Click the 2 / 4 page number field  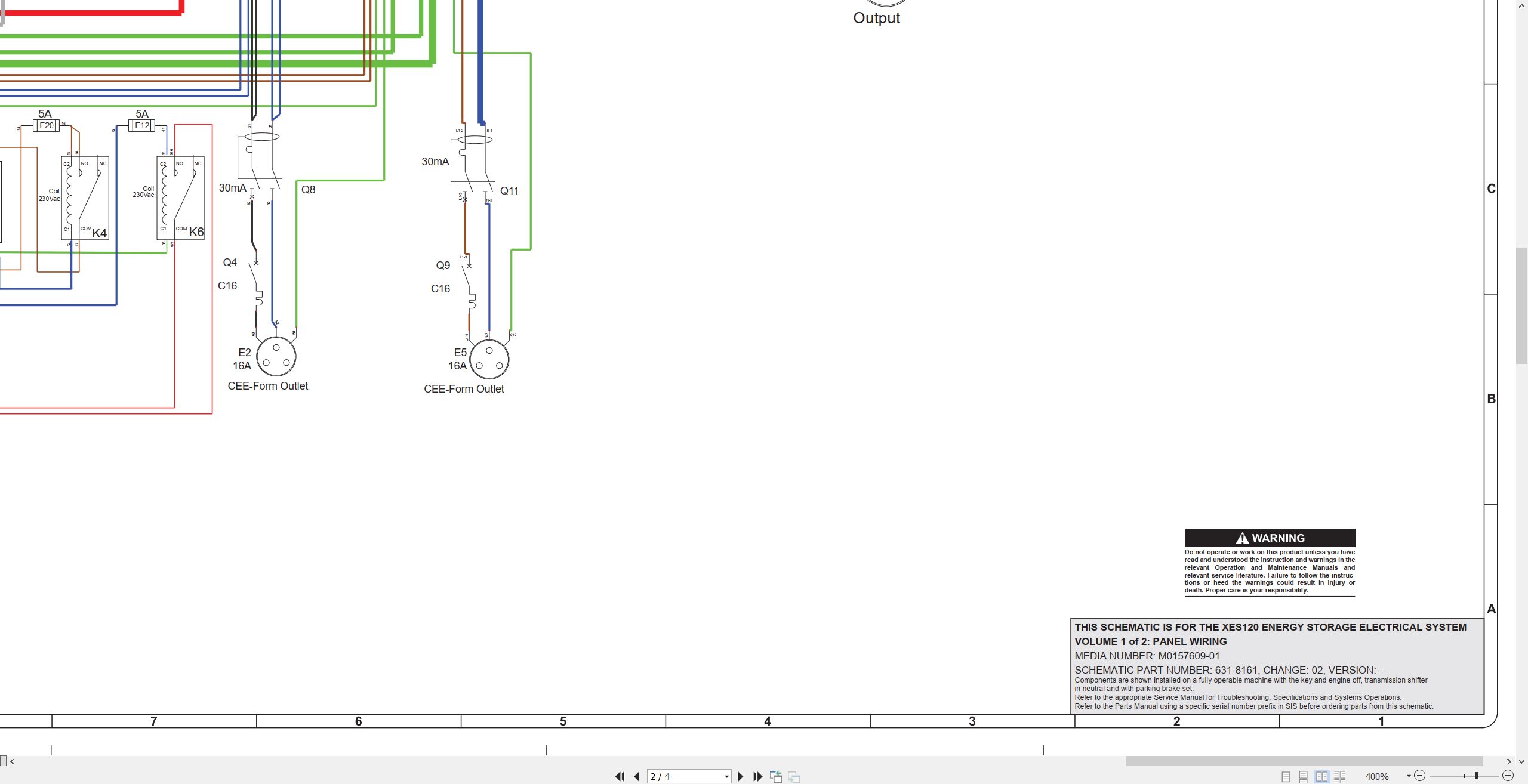[684, 776]
